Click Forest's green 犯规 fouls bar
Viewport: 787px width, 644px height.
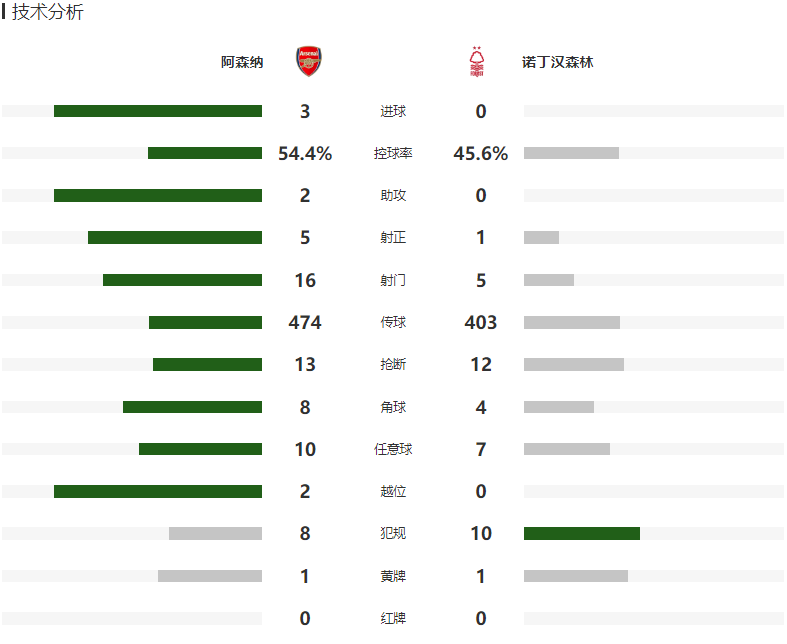tap(582, 534)
